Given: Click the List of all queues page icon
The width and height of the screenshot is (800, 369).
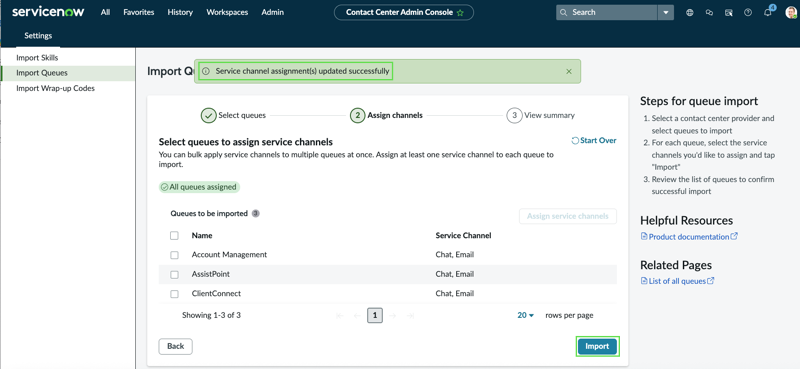Looking at the screenshot, I should tap(644, 281).
